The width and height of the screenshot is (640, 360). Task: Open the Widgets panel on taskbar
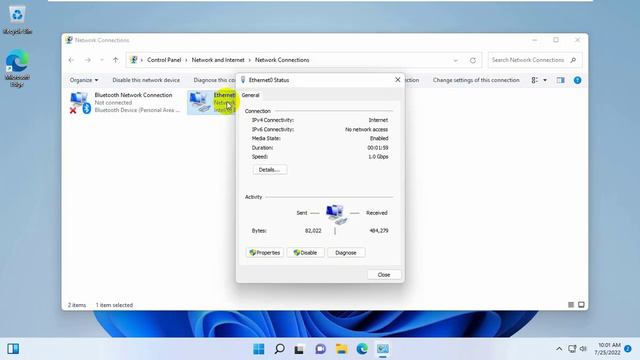pos(13,349)
